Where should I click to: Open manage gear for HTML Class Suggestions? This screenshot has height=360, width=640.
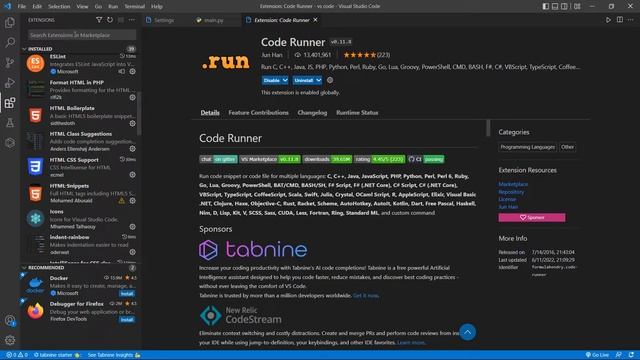pyautogui.click(x=132, y=149)
